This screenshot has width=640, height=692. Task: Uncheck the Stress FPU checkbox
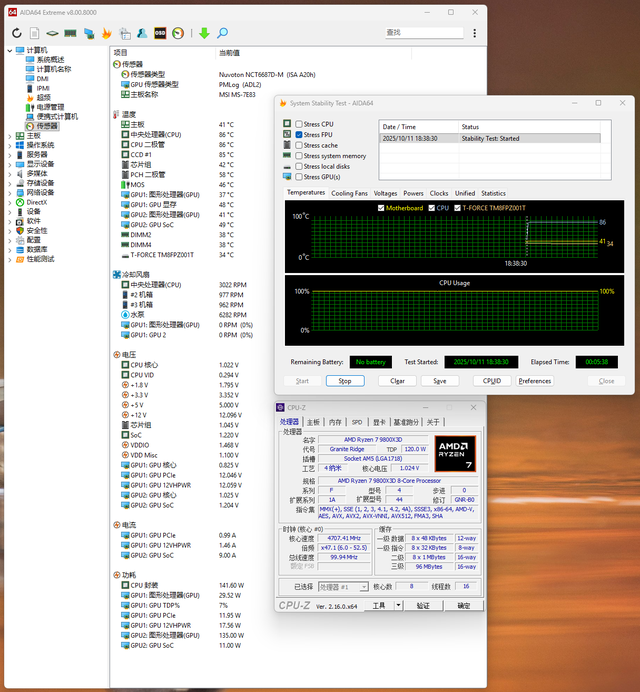click(x=299, y=134)
